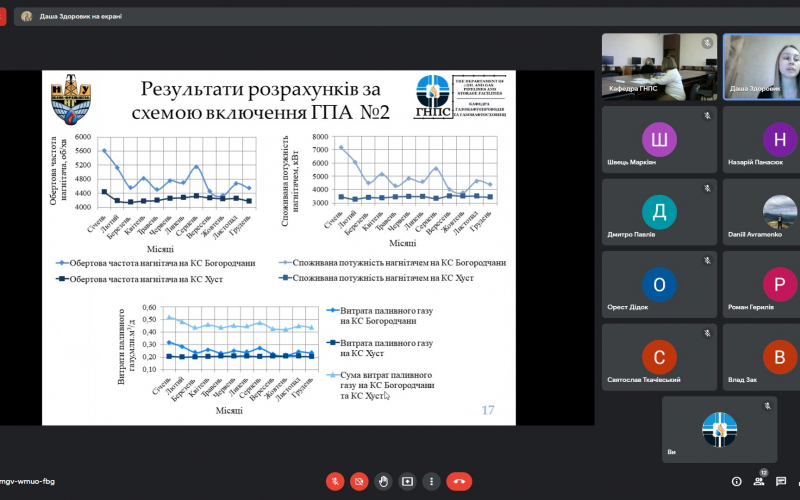Image resolution: width=800 pixels, height=500 pixels.
Task: Click legend 'Витрата паливного газу на КС Хуст'
Action: tap(380, 348)
